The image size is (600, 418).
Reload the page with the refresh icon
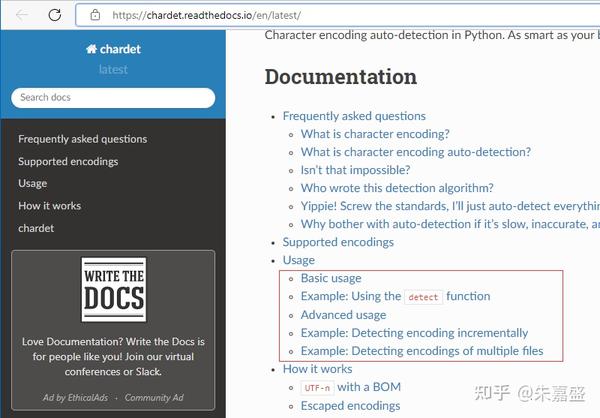54,15
